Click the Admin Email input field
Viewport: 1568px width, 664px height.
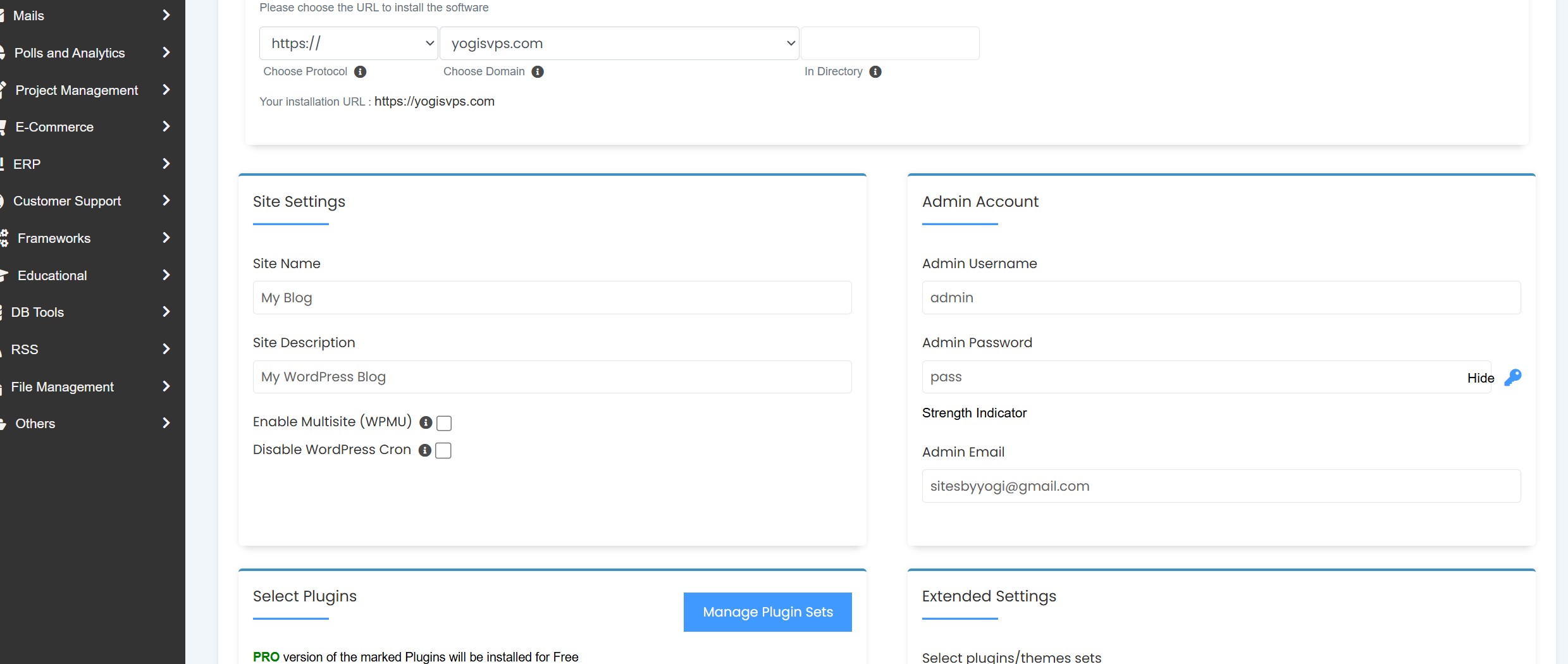(x=1221, y=486)
